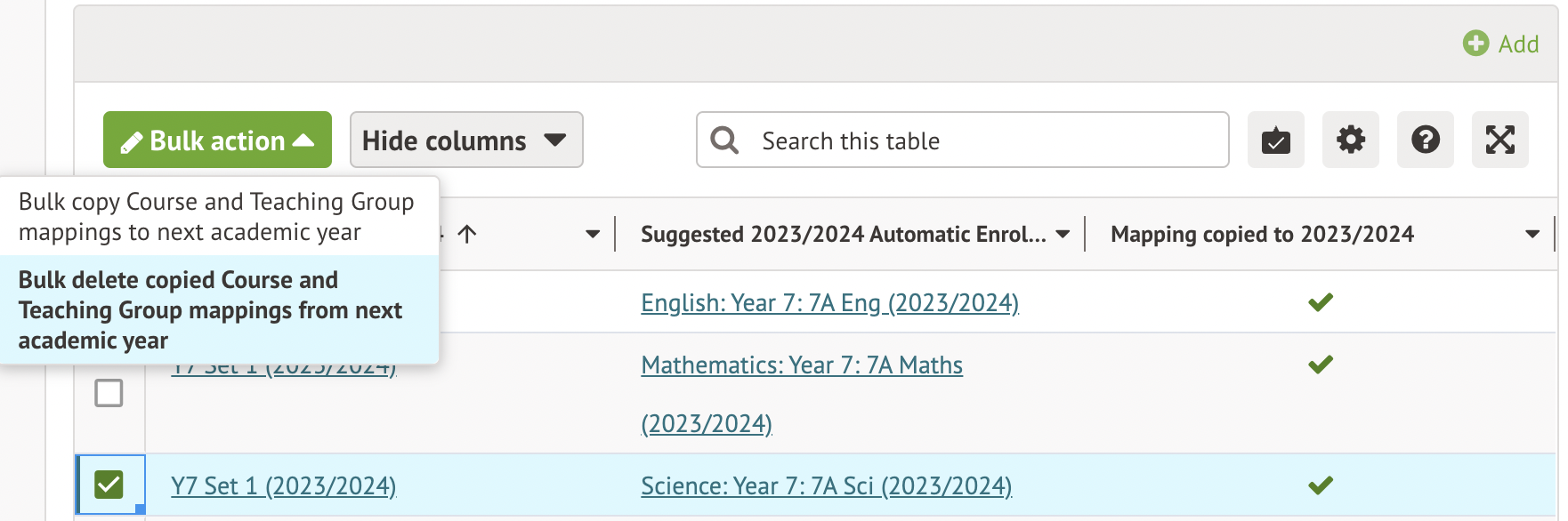
Task: Open dropdown arrow beside the sort arrow
Action: coord(593,235)
